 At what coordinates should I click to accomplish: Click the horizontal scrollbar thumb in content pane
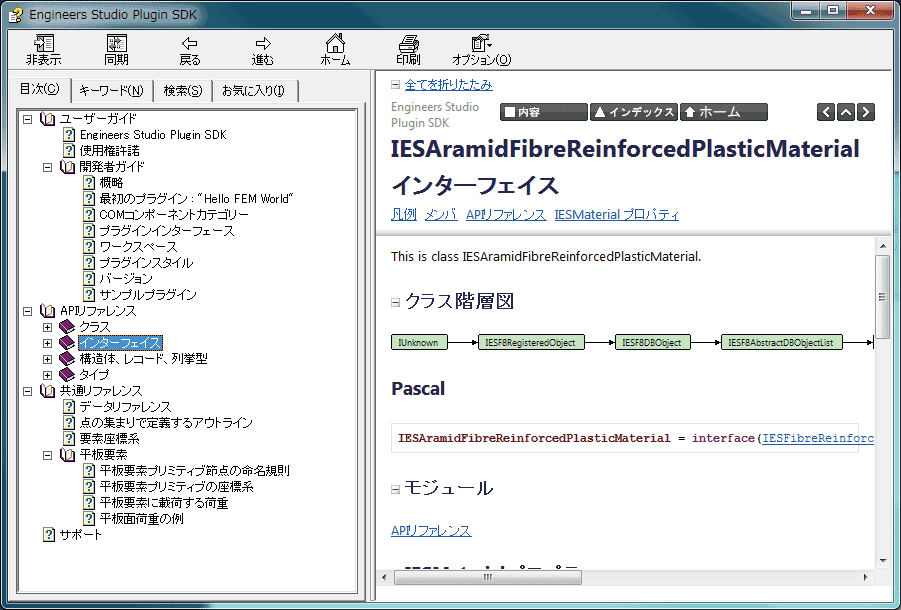pyautogui.click(x=488, y=577)
